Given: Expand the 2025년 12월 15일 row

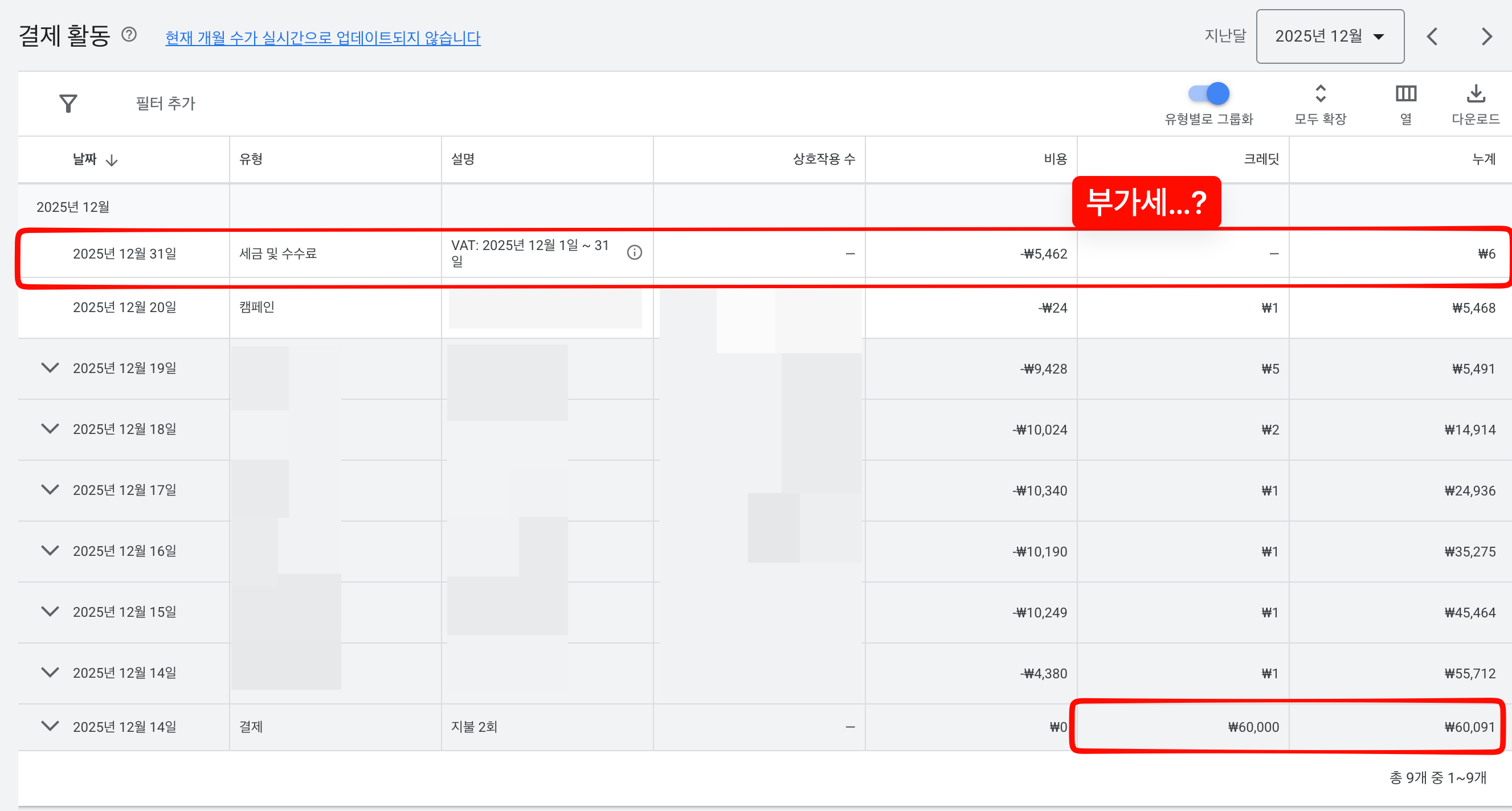Looking at the screenshot, I should pos(51,612).
